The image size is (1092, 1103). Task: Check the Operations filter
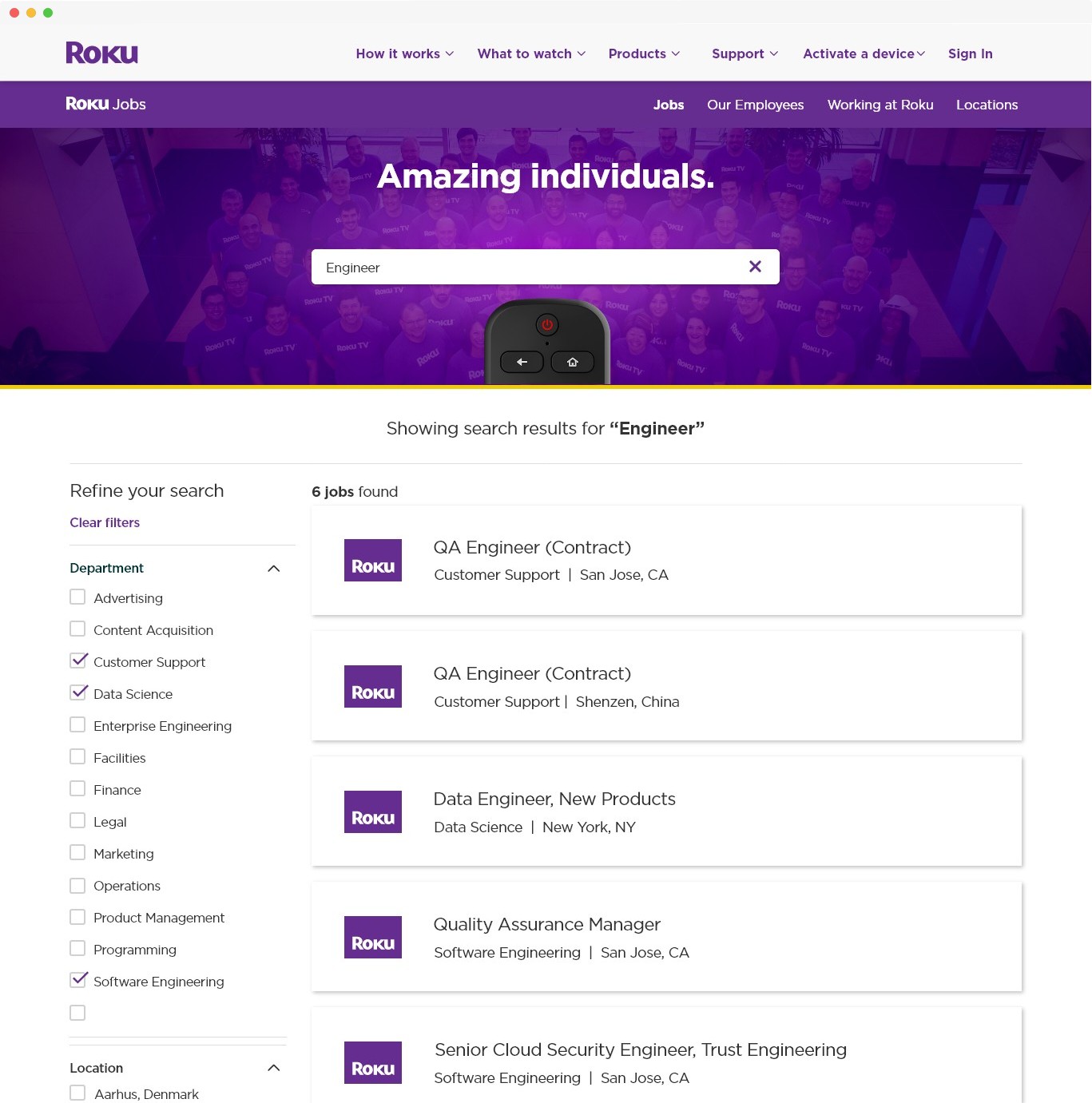pyautogui.click(x=77, y=885)
